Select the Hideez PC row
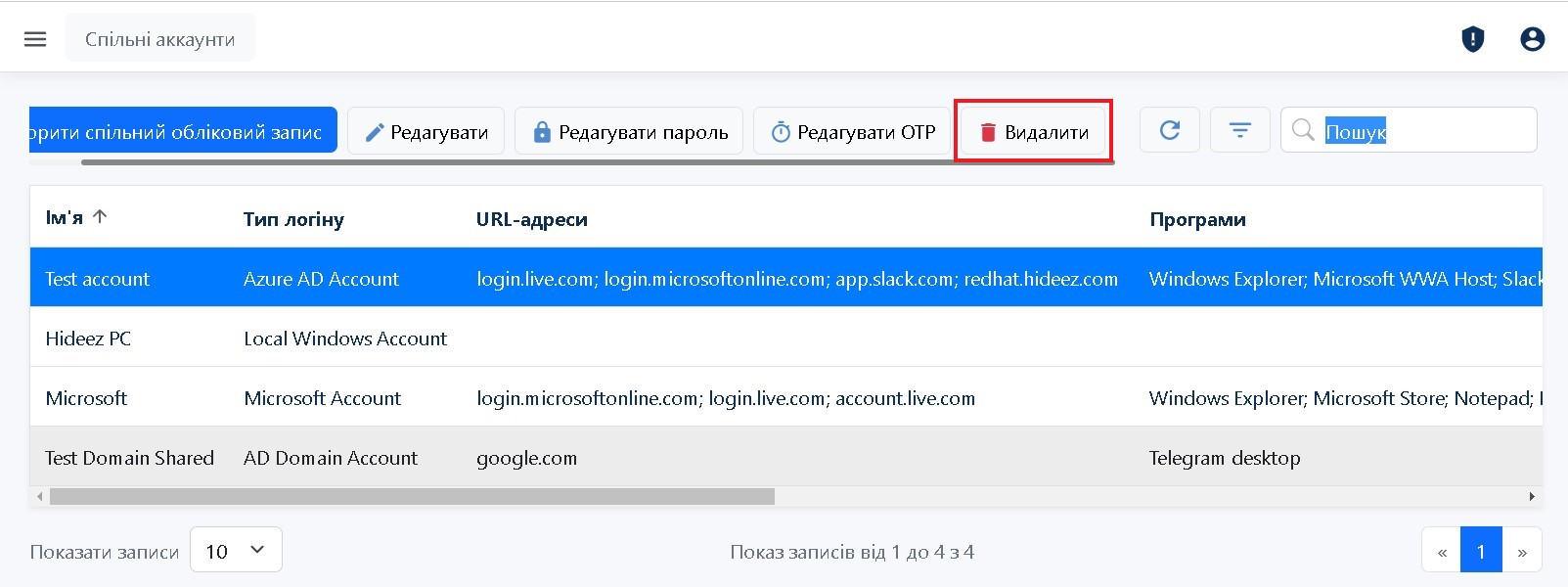1568x587 pixels. click(x=88, y=339)
